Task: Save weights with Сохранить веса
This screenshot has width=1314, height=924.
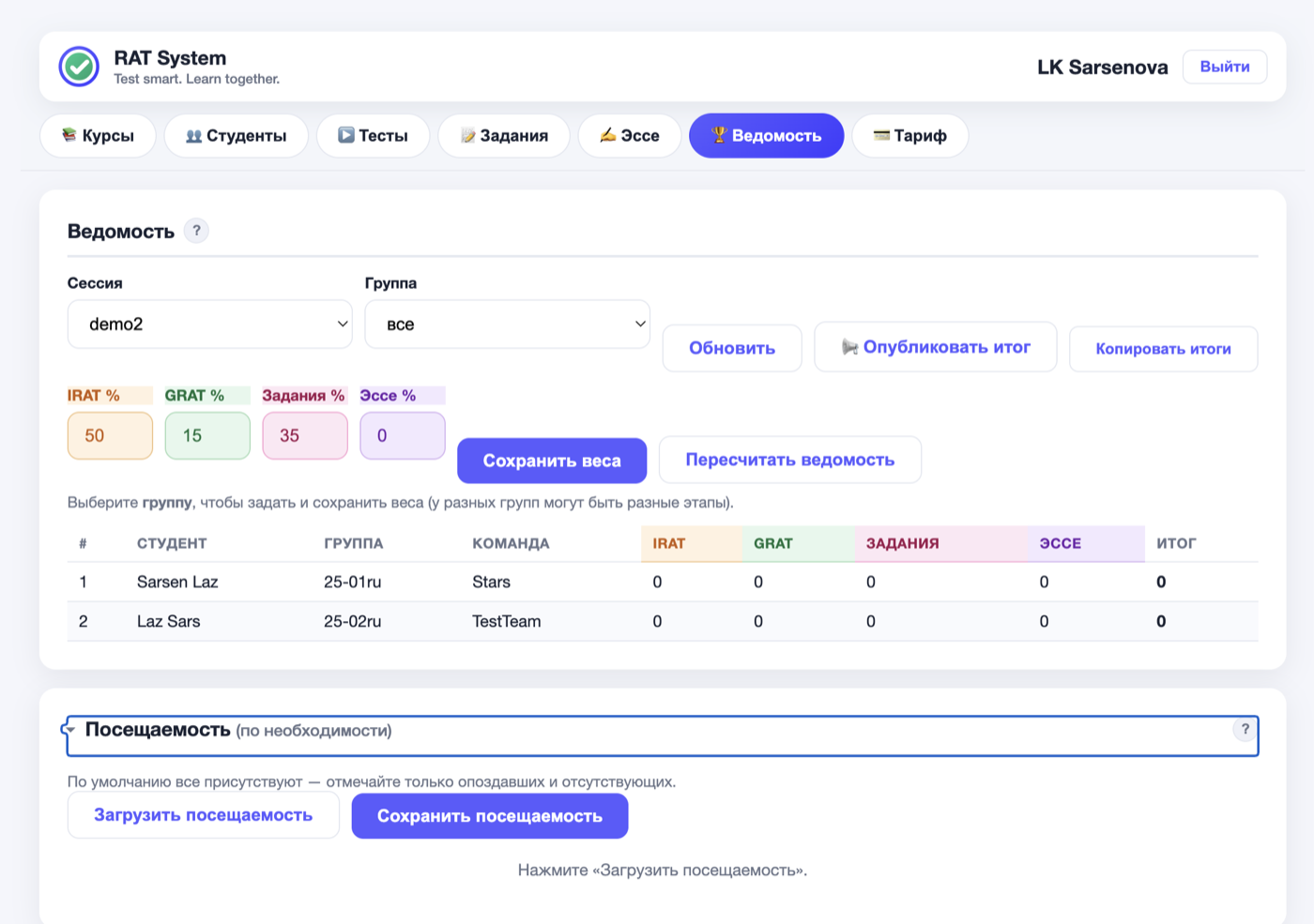Action: pos(552,461)
